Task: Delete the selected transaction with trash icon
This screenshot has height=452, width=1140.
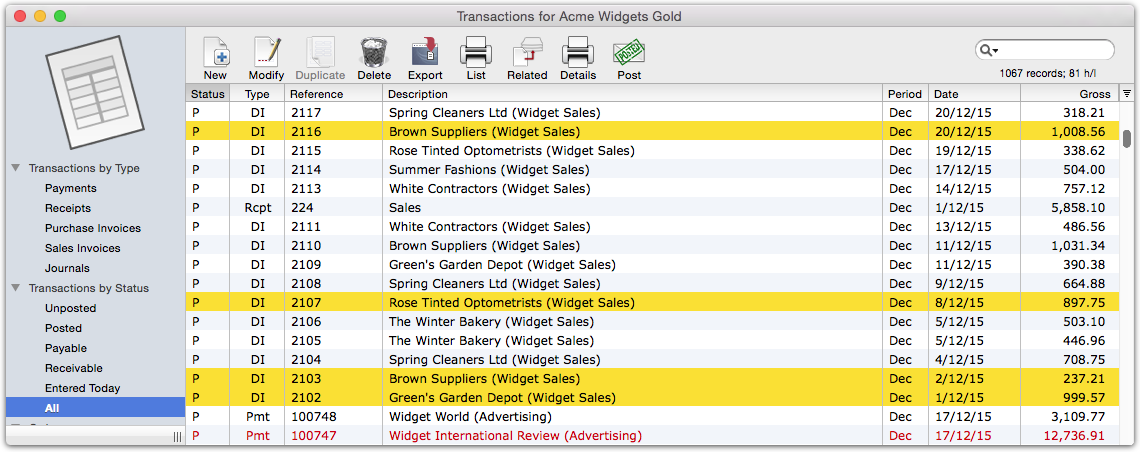Action: coord(374,58)
